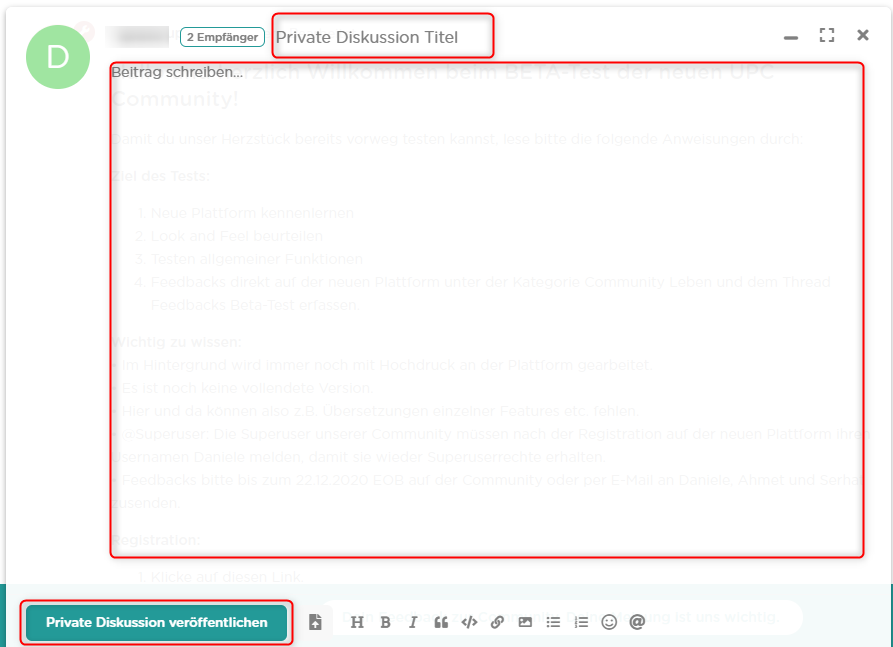Expand composer to fullscreen

pos(826,36)
